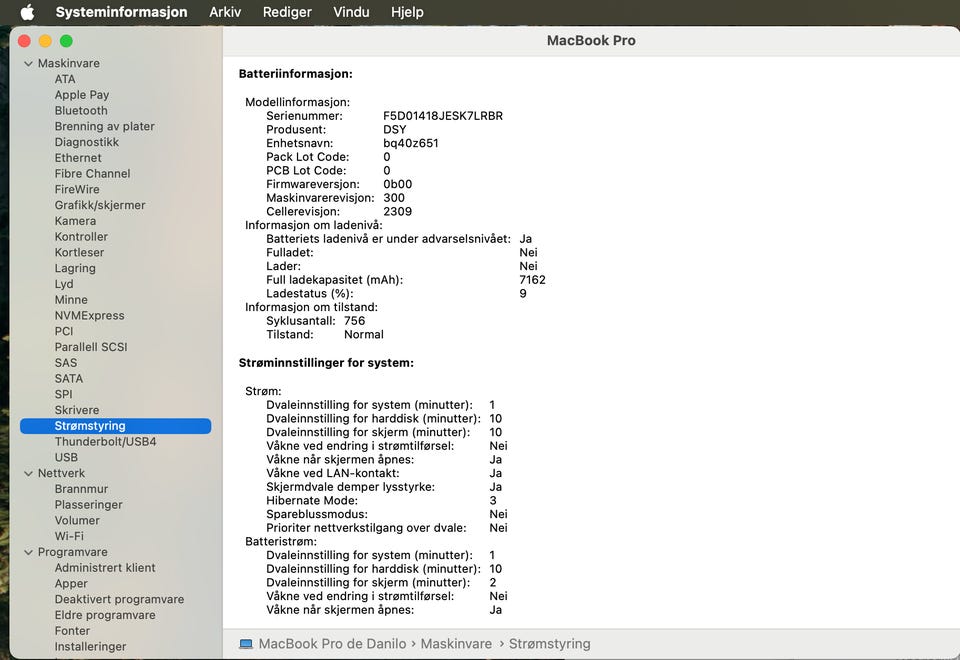Collapse the Nettverk section
The image size is (960, 660).
pyautogui.click(x=28, y=473)
